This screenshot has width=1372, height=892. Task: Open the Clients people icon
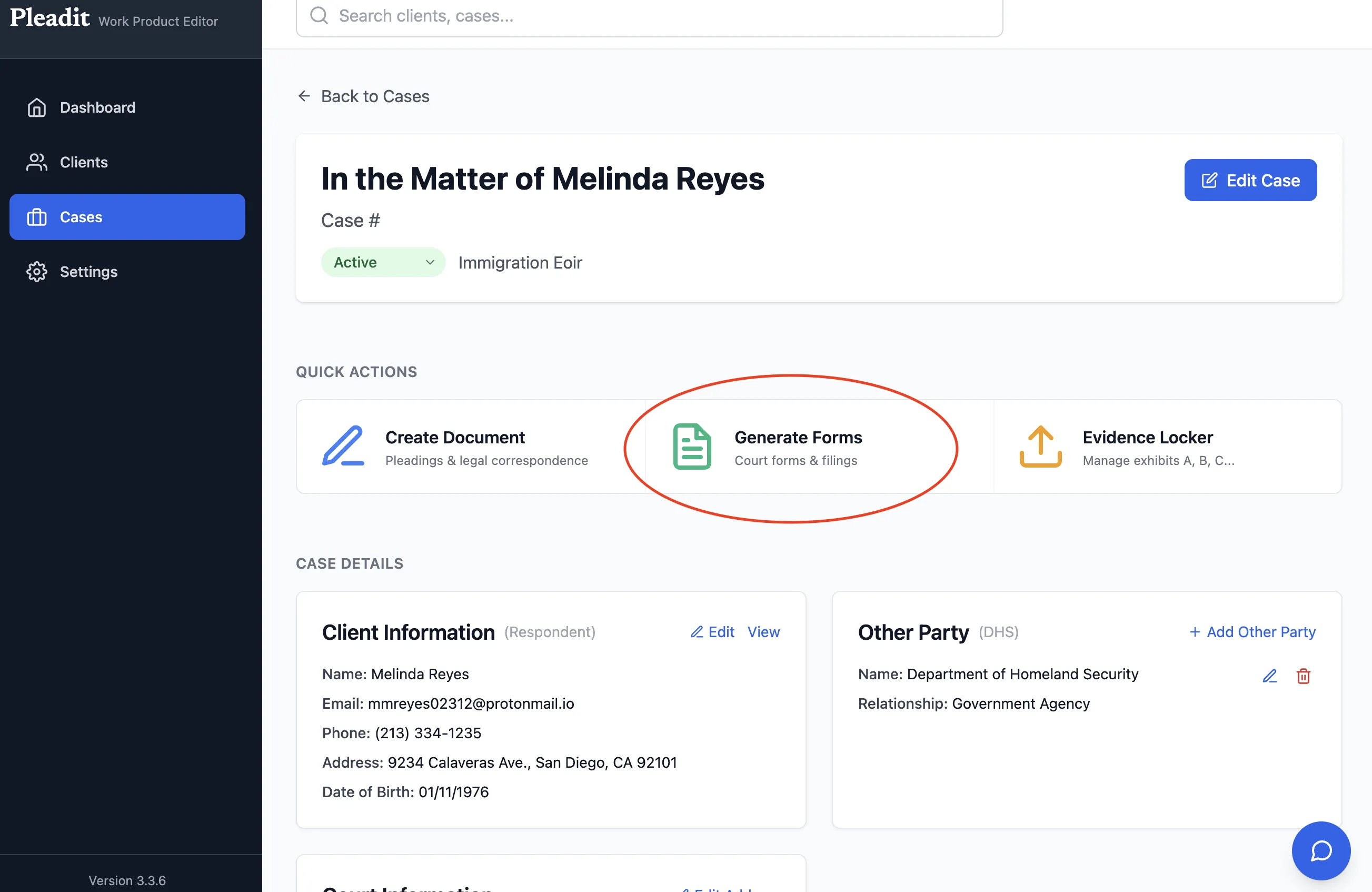click(36, 162)
